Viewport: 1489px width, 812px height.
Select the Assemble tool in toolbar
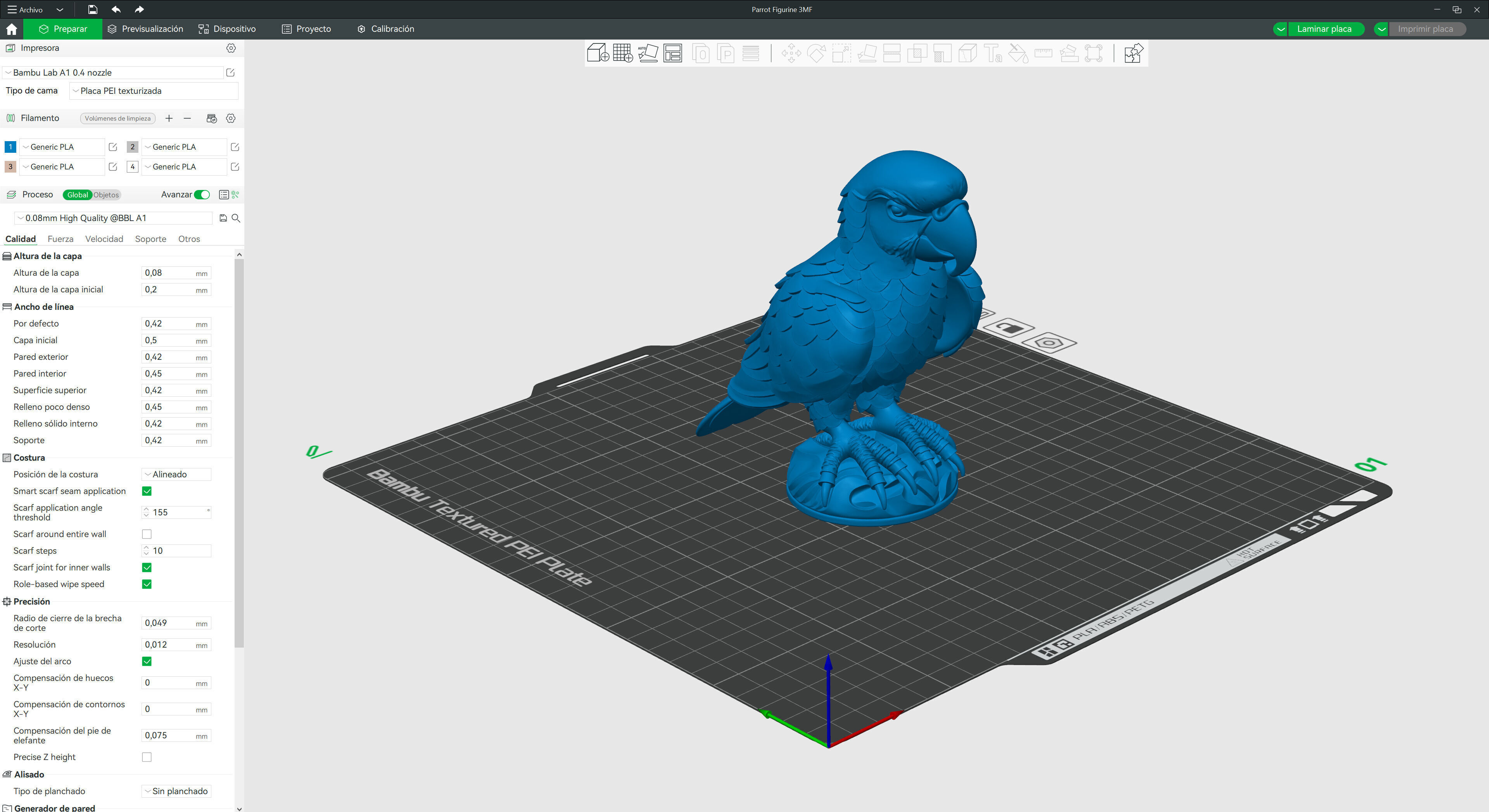pos(1069,54)
